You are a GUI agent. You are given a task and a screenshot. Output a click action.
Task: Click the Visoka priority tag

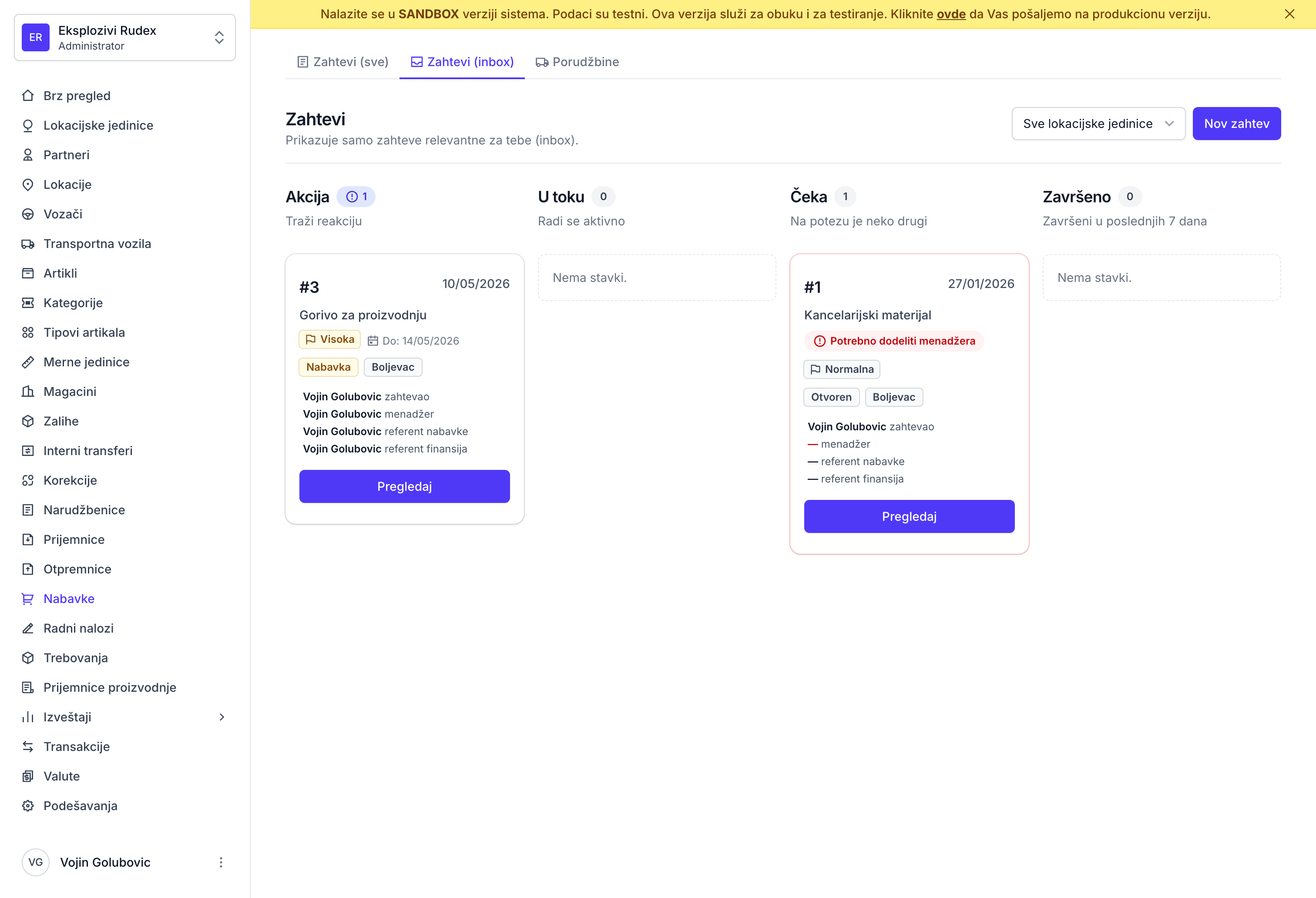pyautogui.click(x=329, y=339)
